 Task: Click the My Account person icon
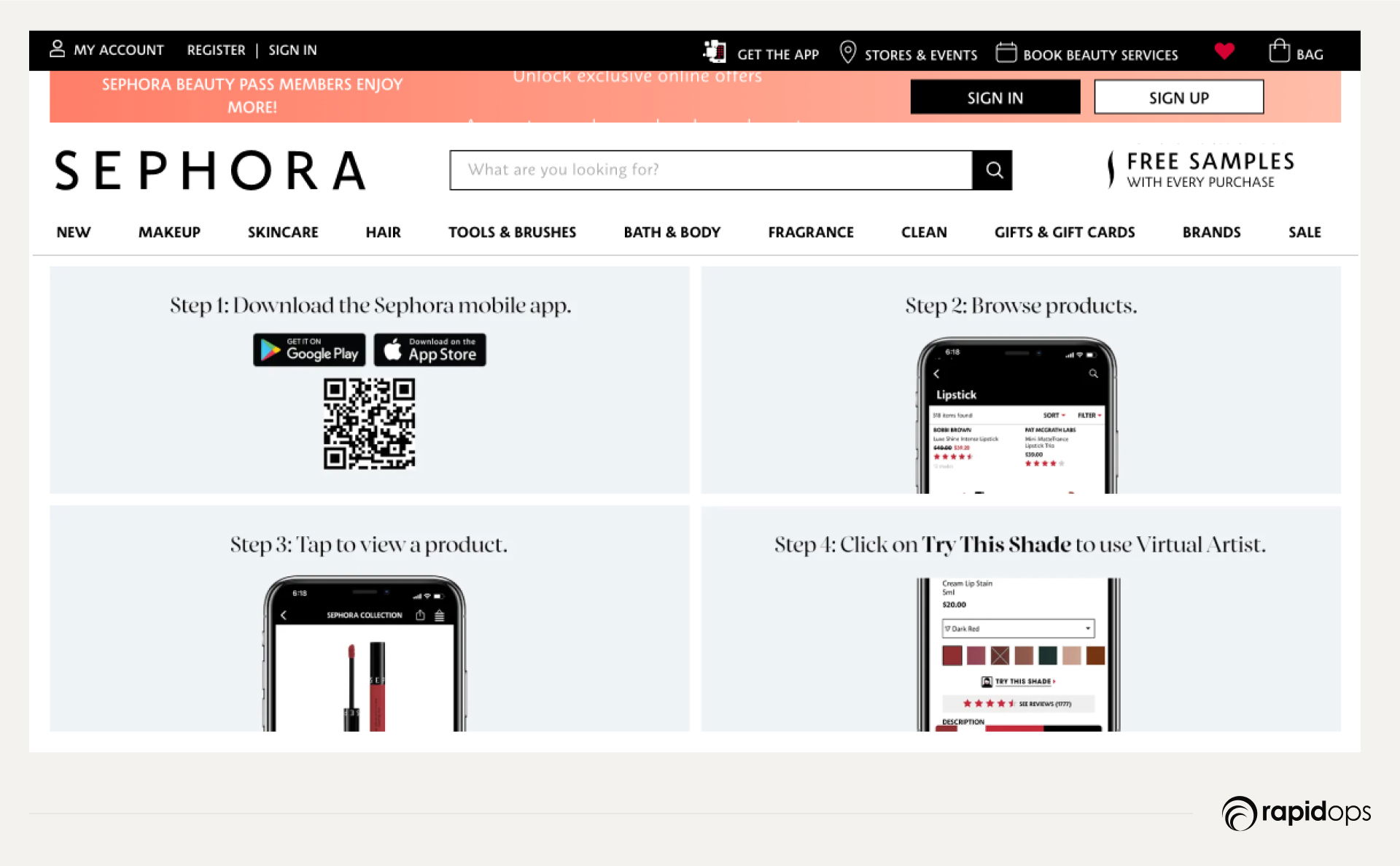pos(57,49)
